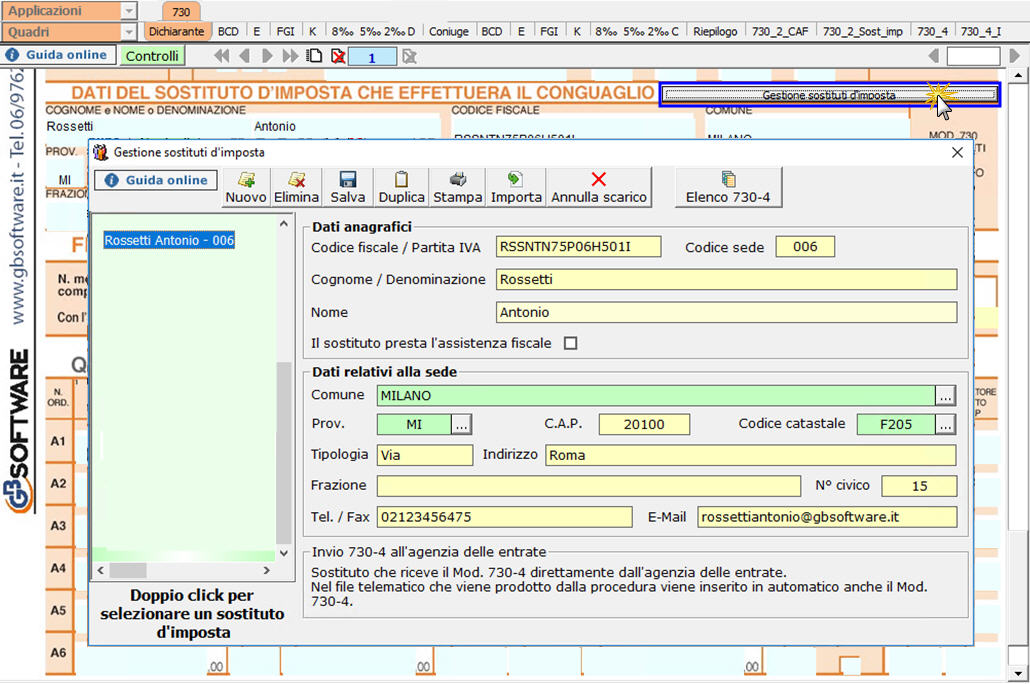Screen dimensions: 1030x684
Task: Open the Applicazioni dropdown
Action: 129,11
